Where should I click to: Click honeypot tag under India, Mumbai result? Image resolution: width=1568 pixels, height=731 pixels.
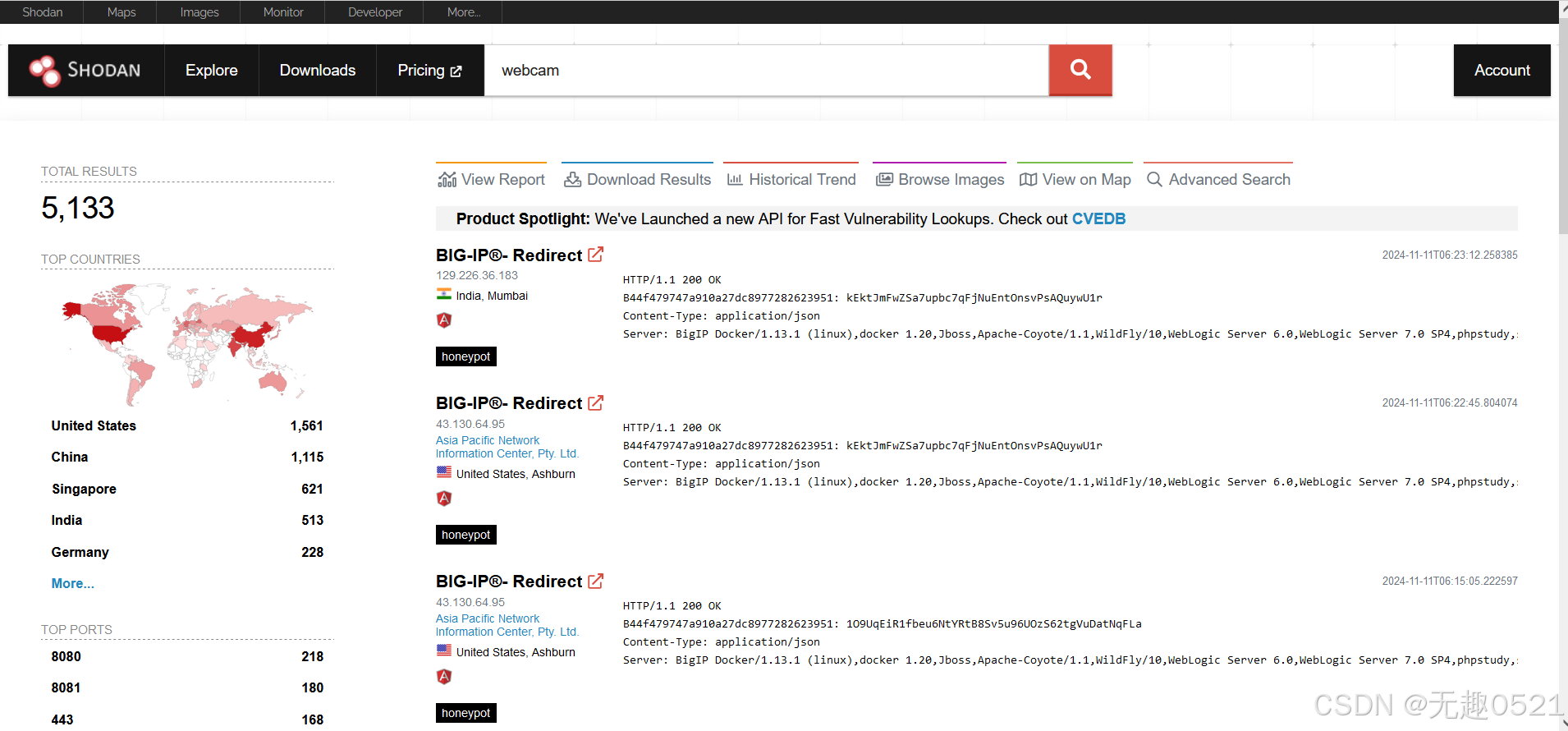(466, 356)
